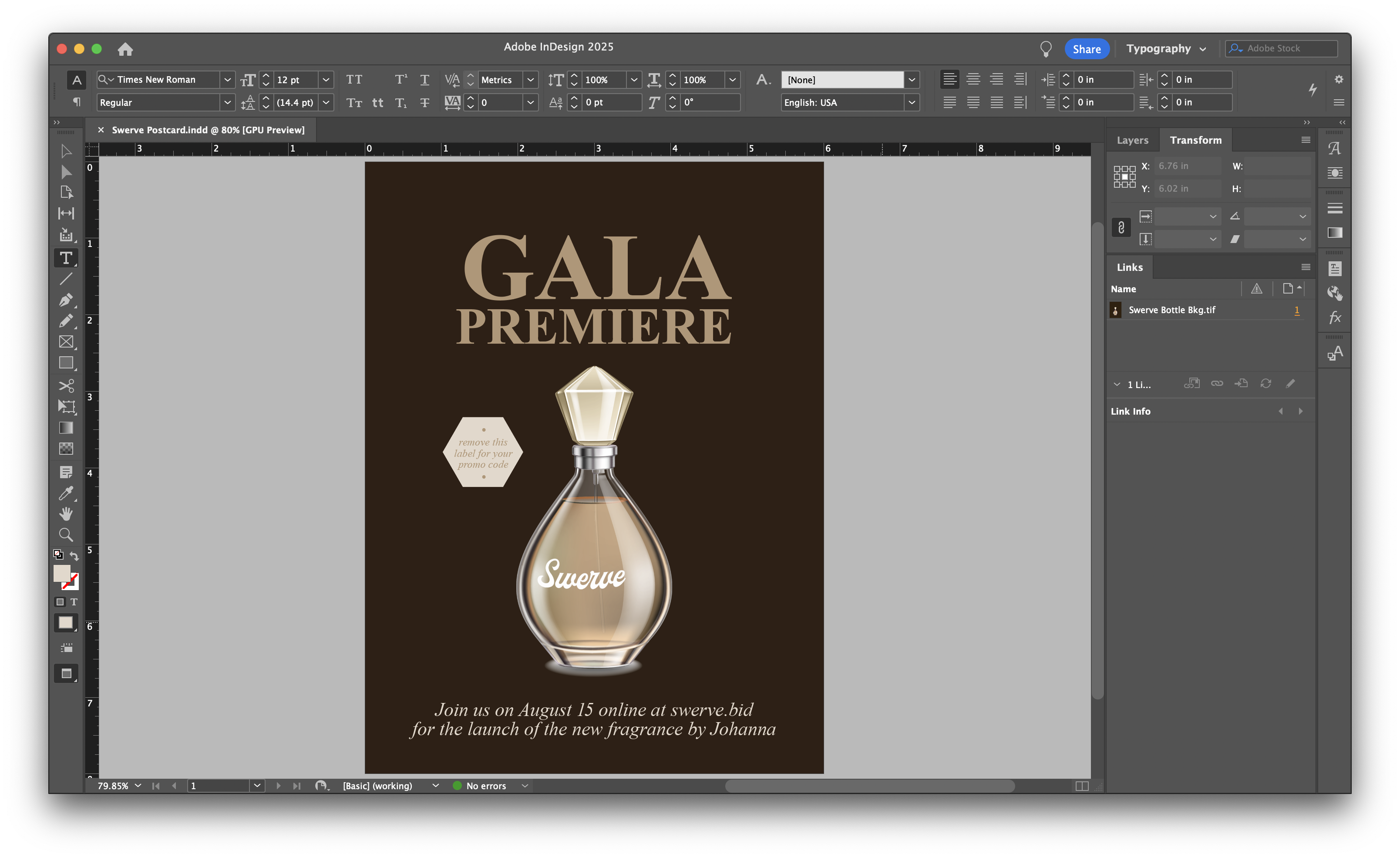
Task: Select the Pen tool
Action: click(67, 300)
